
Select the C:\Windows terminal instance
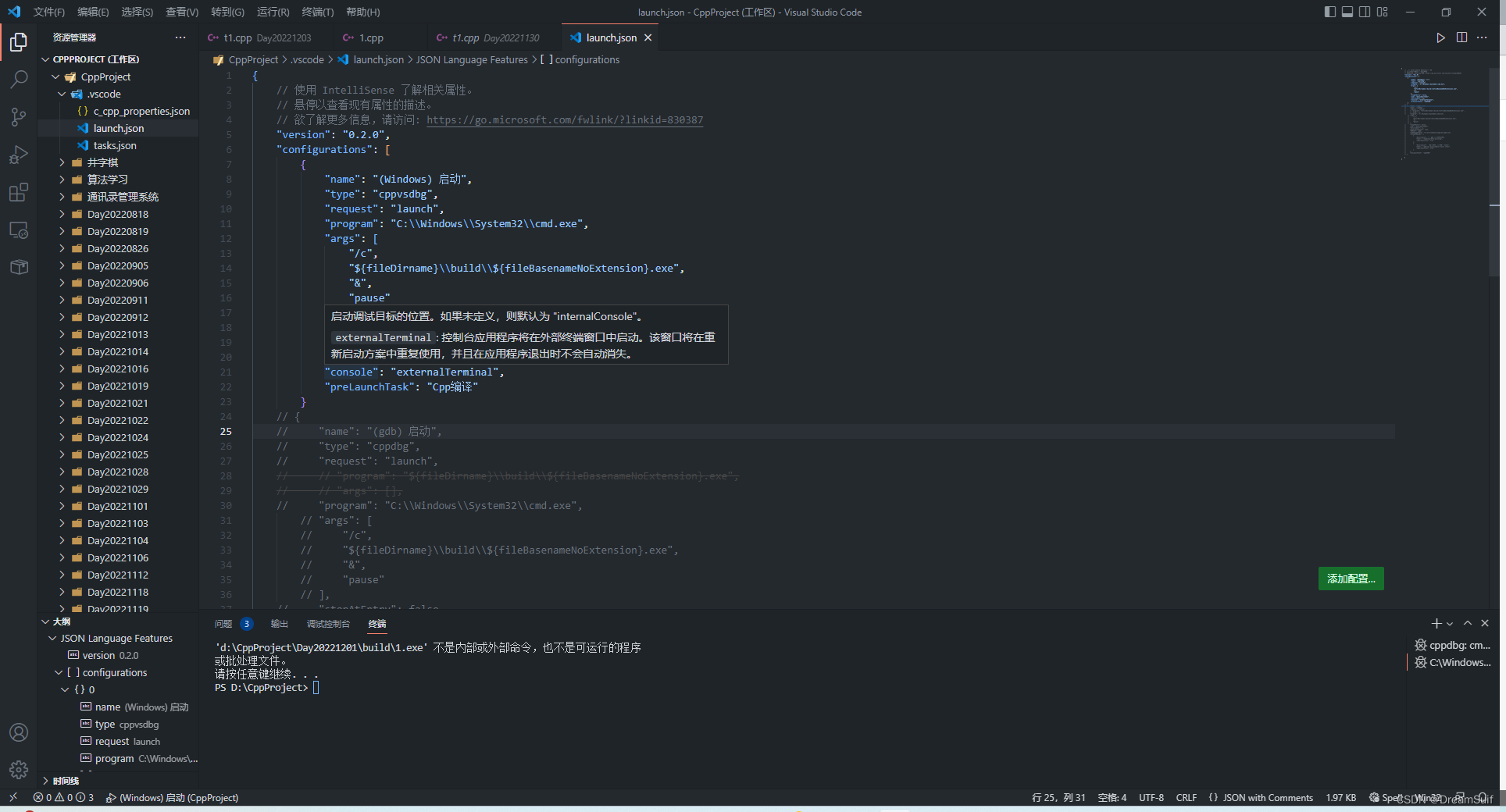pos(1453,662)
